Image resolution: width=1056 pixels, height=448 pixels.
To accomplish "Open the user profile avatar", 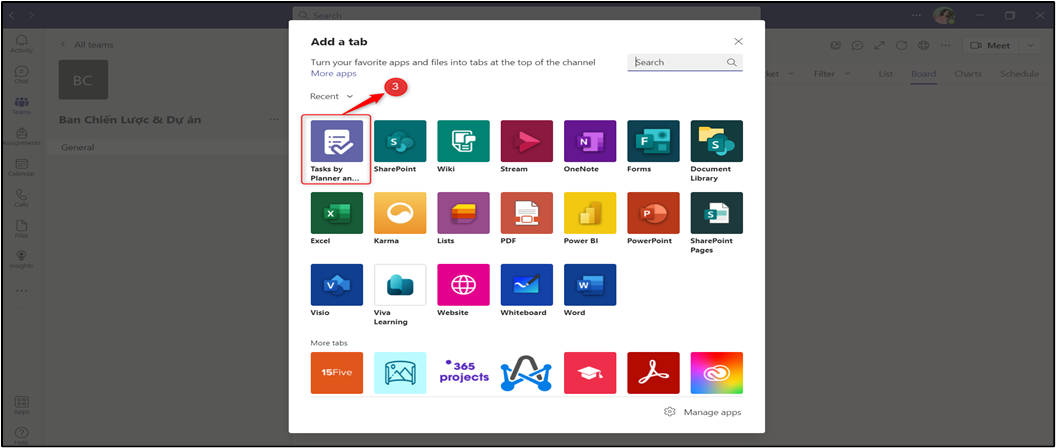I will pos(944,15).
